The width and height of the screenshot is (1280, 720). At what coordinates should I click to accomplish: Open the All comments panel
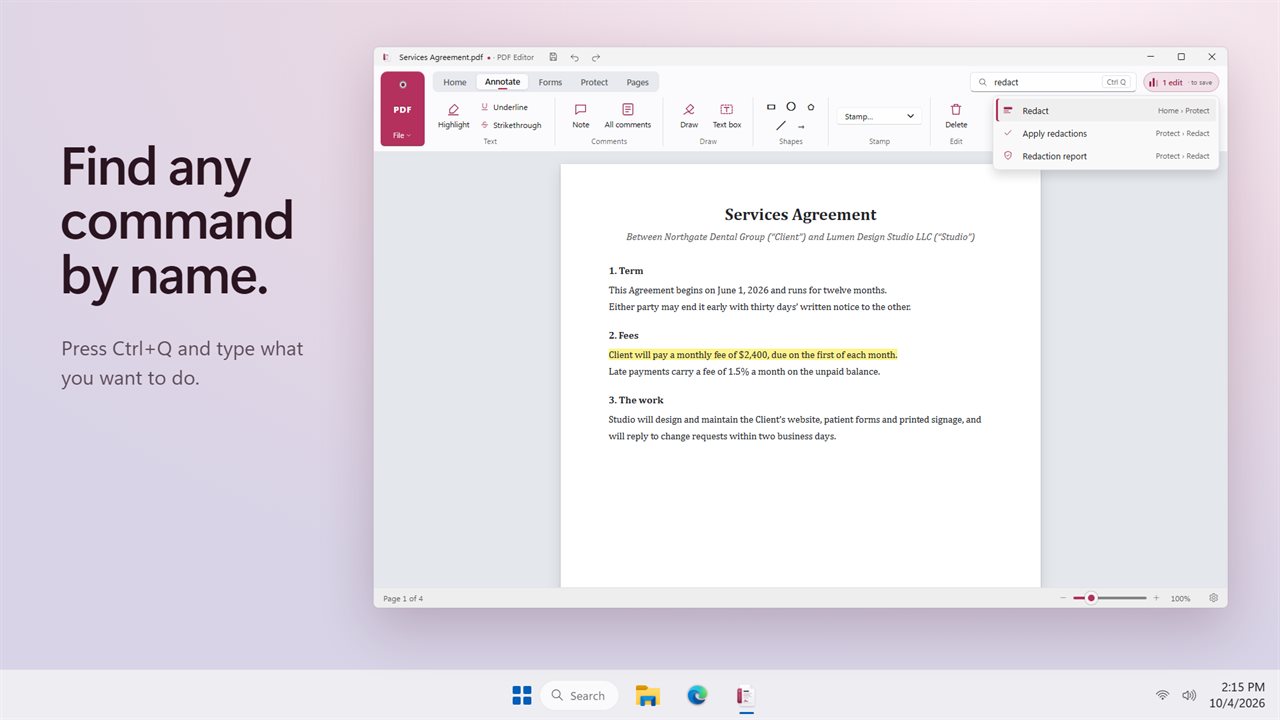[x=628, y=116]
